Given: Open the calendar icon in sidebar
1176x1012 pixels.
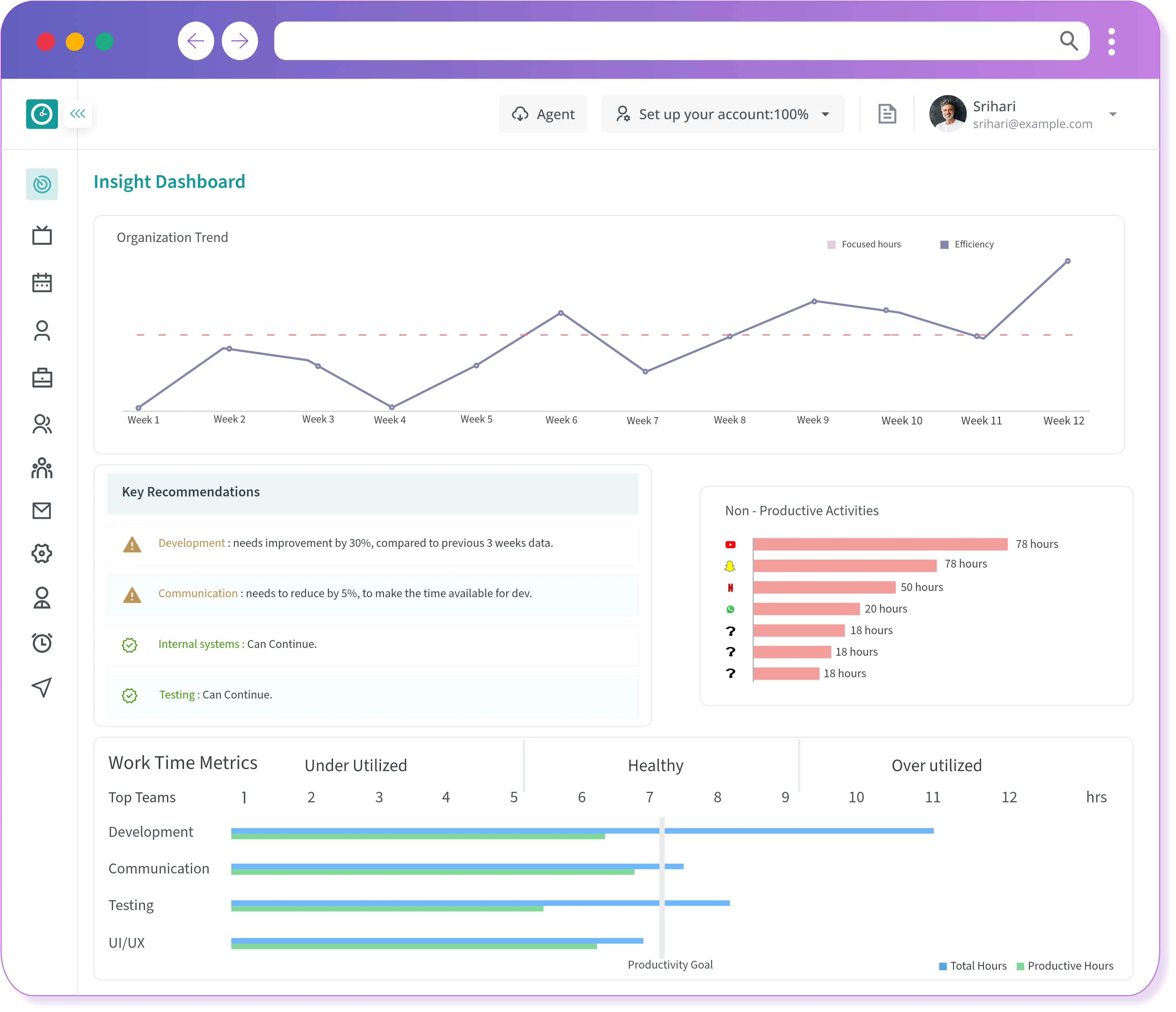Looking at the screenshot, I should 41,282.
